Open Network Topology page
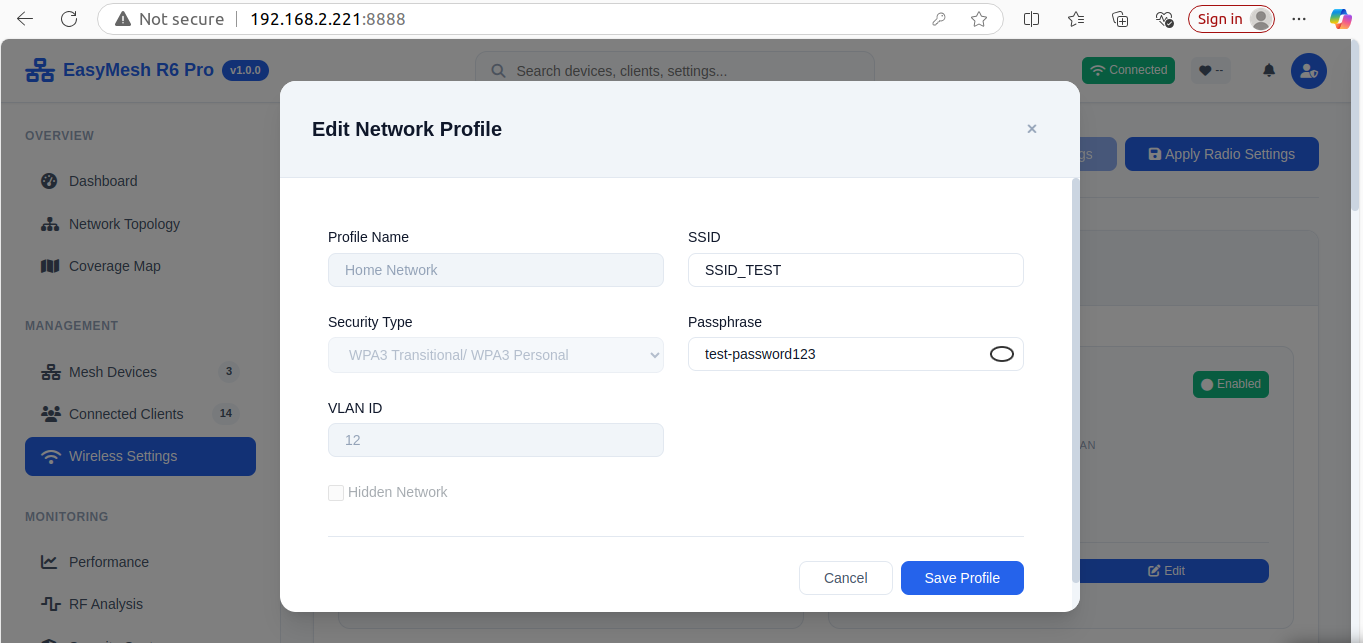The height and width of the screenshot is (643, 1363). pyautogui.click(x=124, y=224)
